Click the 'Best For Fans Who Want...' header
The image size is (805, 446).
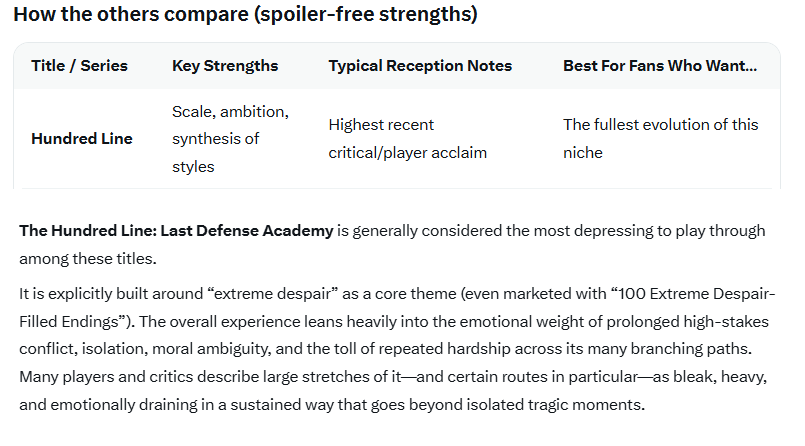coord(660,66)
